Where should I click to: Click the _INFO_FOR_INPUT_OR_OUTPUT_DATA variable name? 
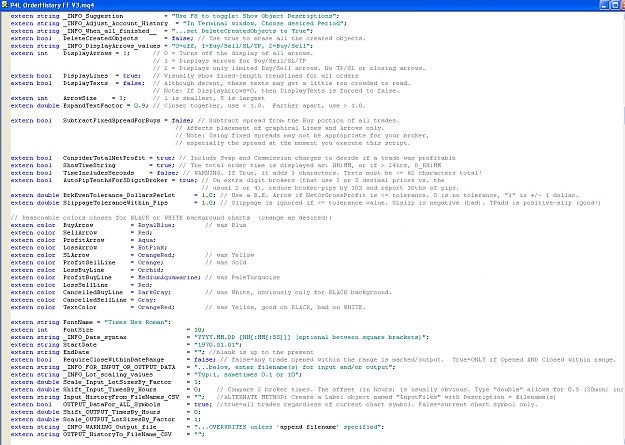(x=119, y=367)
